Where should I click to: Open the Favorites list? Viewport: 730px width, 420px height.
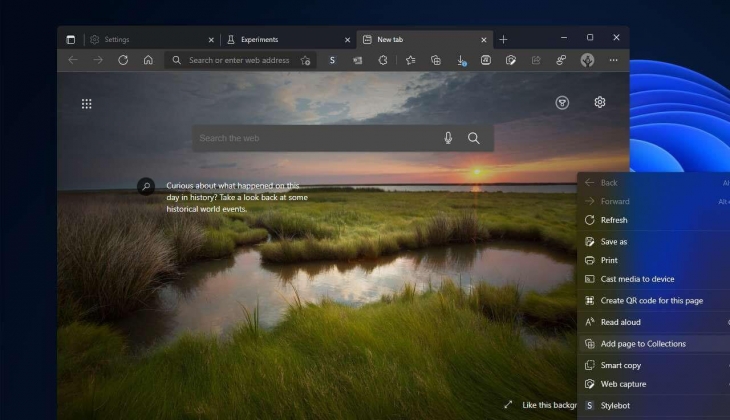[x=410, y=60]
